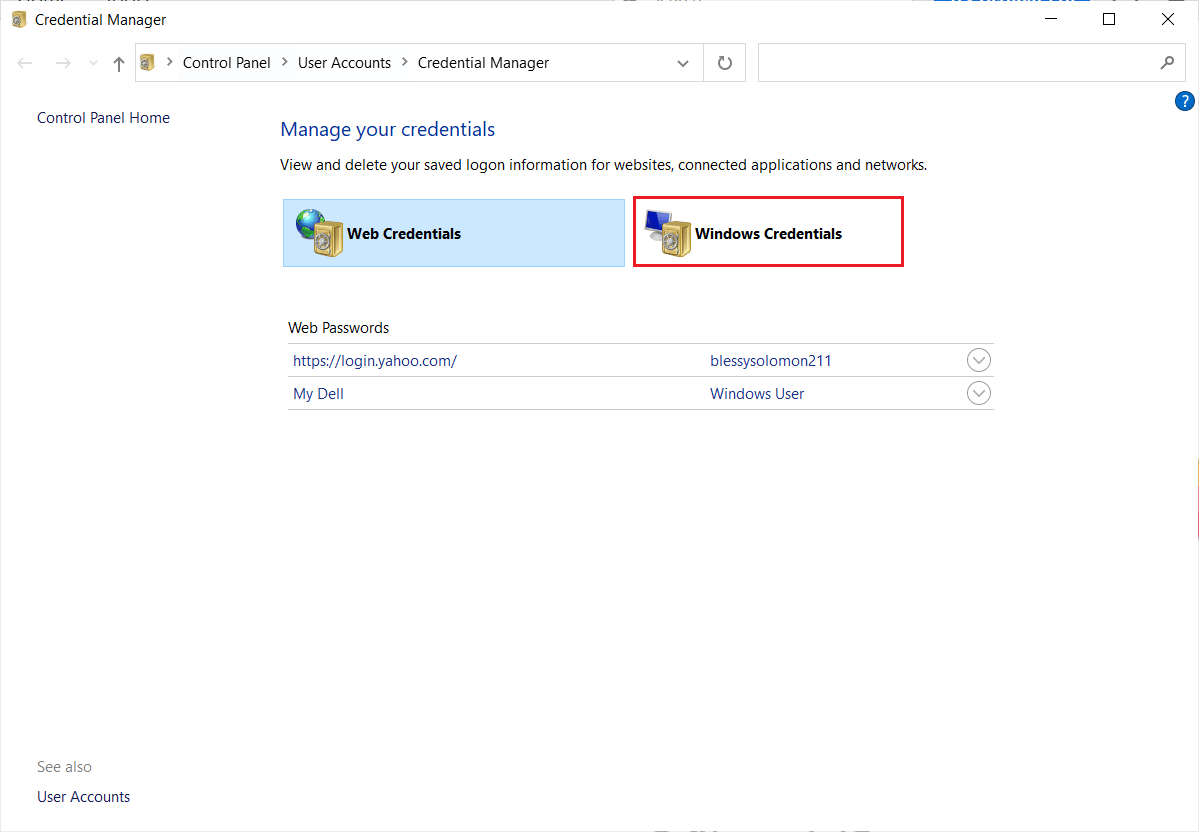Click the Back navigation arrow
This screenshot has height=832, width=1199.
point(26,64)
